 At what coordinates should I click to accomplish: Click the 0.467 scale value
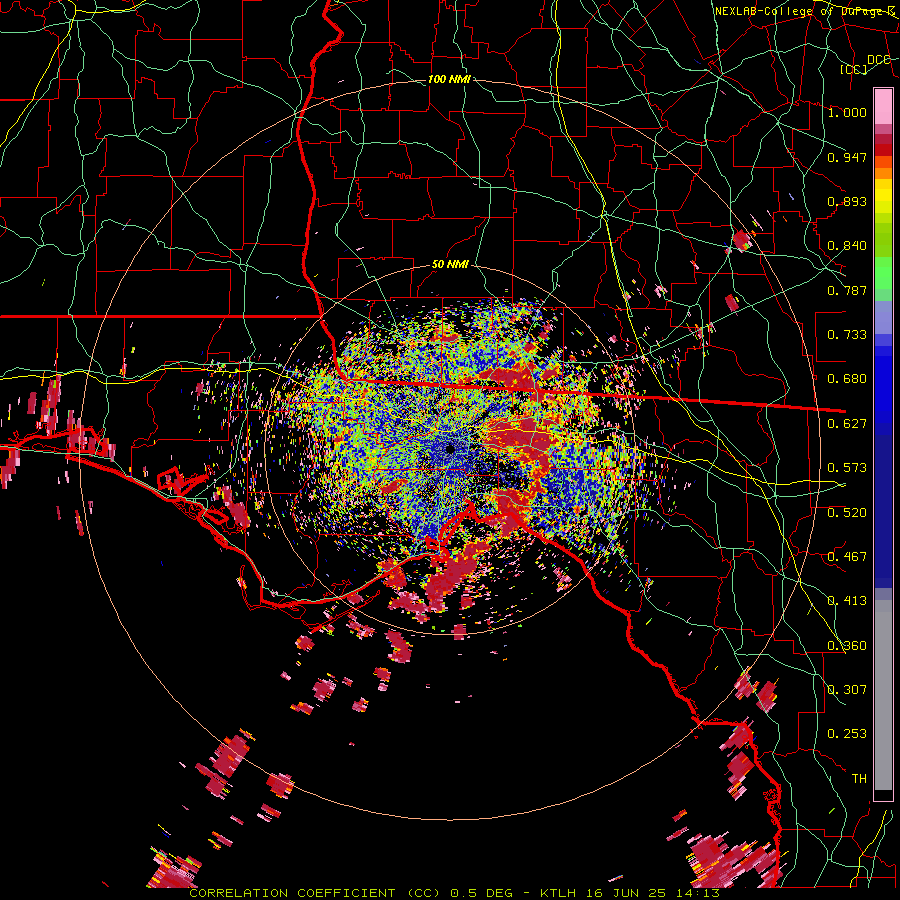tap(847, 556)
